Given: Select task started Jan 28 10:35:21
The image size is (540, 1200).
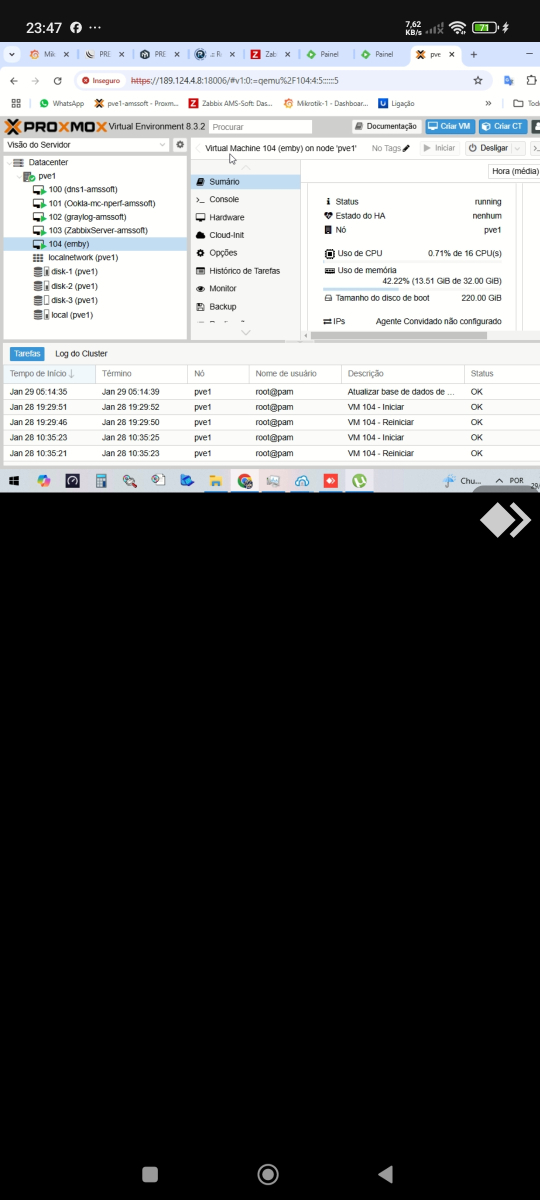Looking at the screenshot, I should 272,453.
